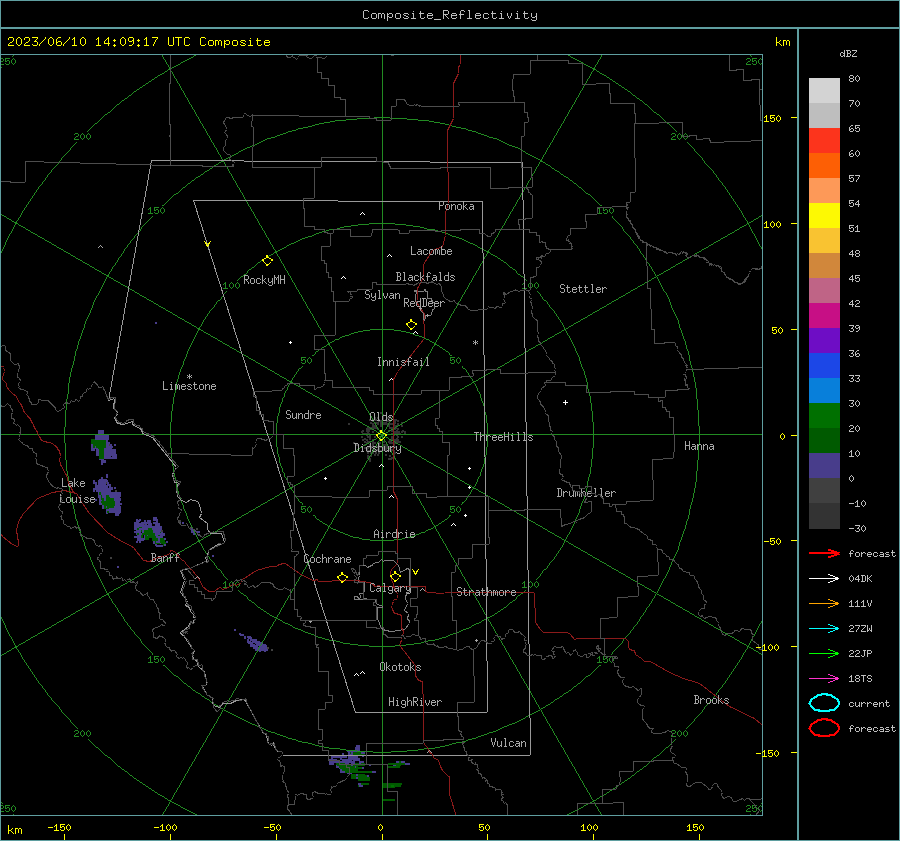Image resolution: width=900 pixels, height=841 pixels.
Task: Click the white 04DK arrow legend icon
Action: click(x=824, y=578)
